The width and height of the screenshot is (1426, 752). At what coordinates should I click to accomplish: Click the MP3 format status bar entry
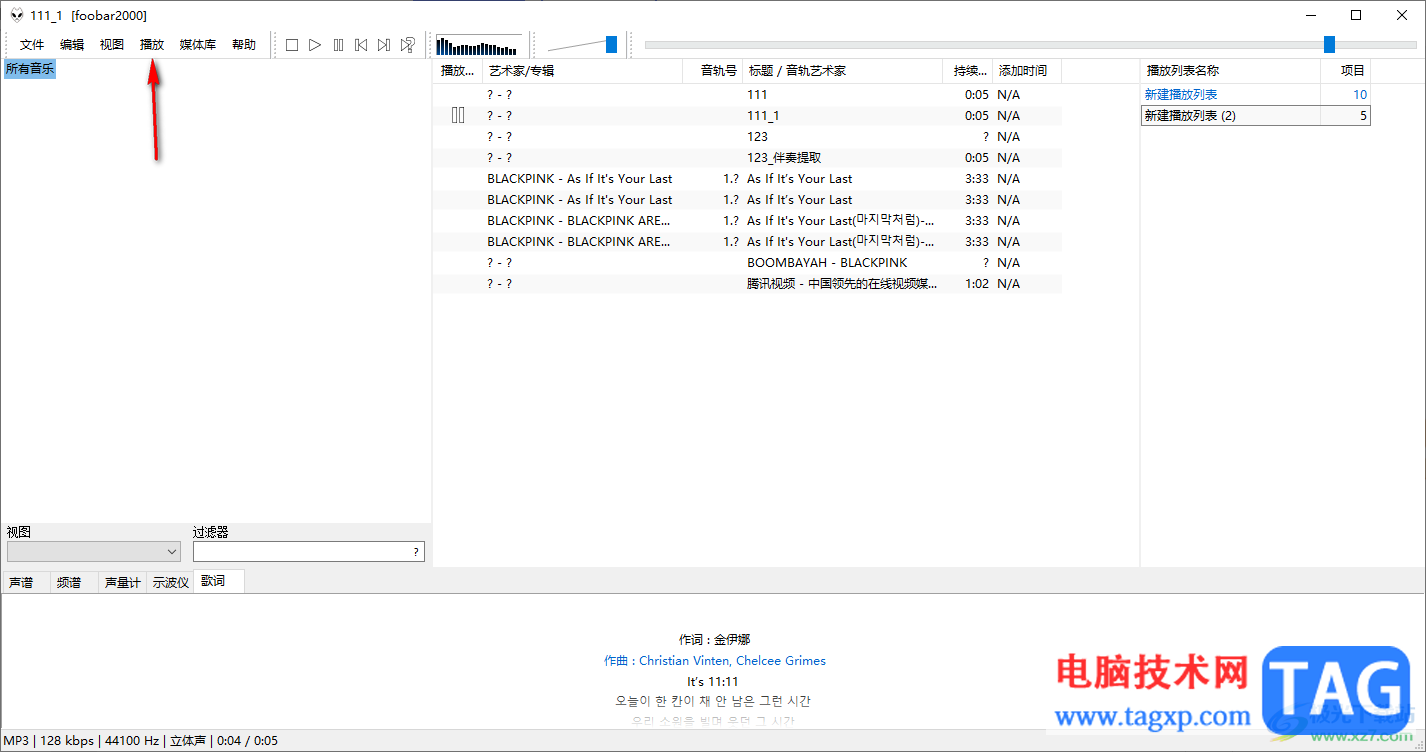tap(17, 741)
